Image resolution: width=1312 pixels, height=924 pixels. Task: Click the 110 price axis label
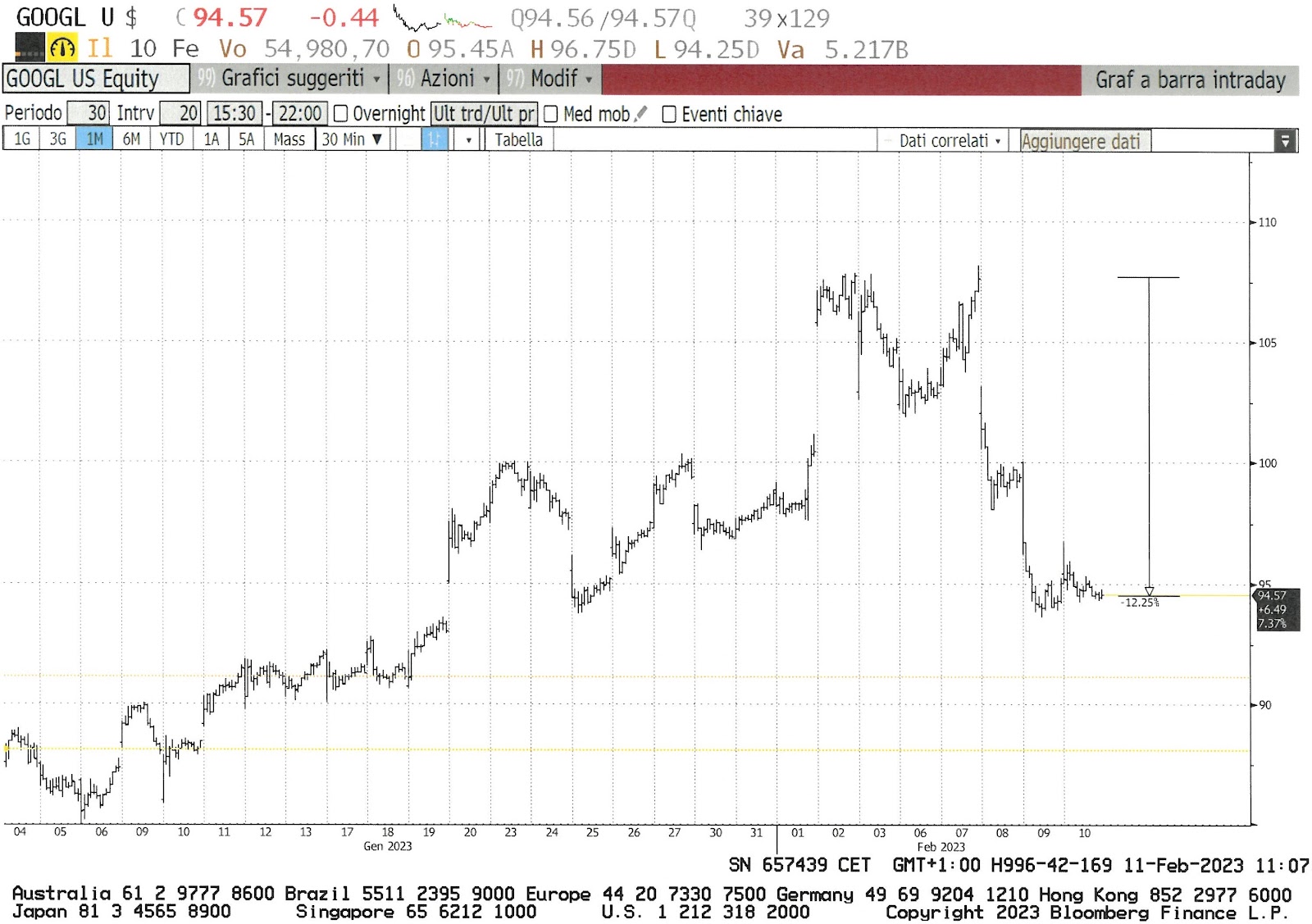[x=1267, y=222]
